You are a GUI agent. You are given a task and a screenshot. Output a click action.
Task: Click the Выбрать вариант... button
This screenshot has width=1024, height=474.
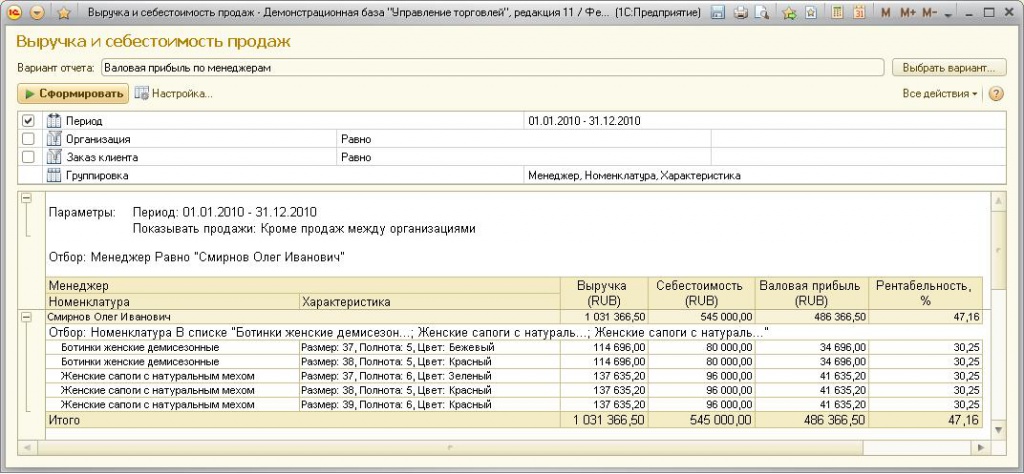pyautogui.click(x=949, y=67)
